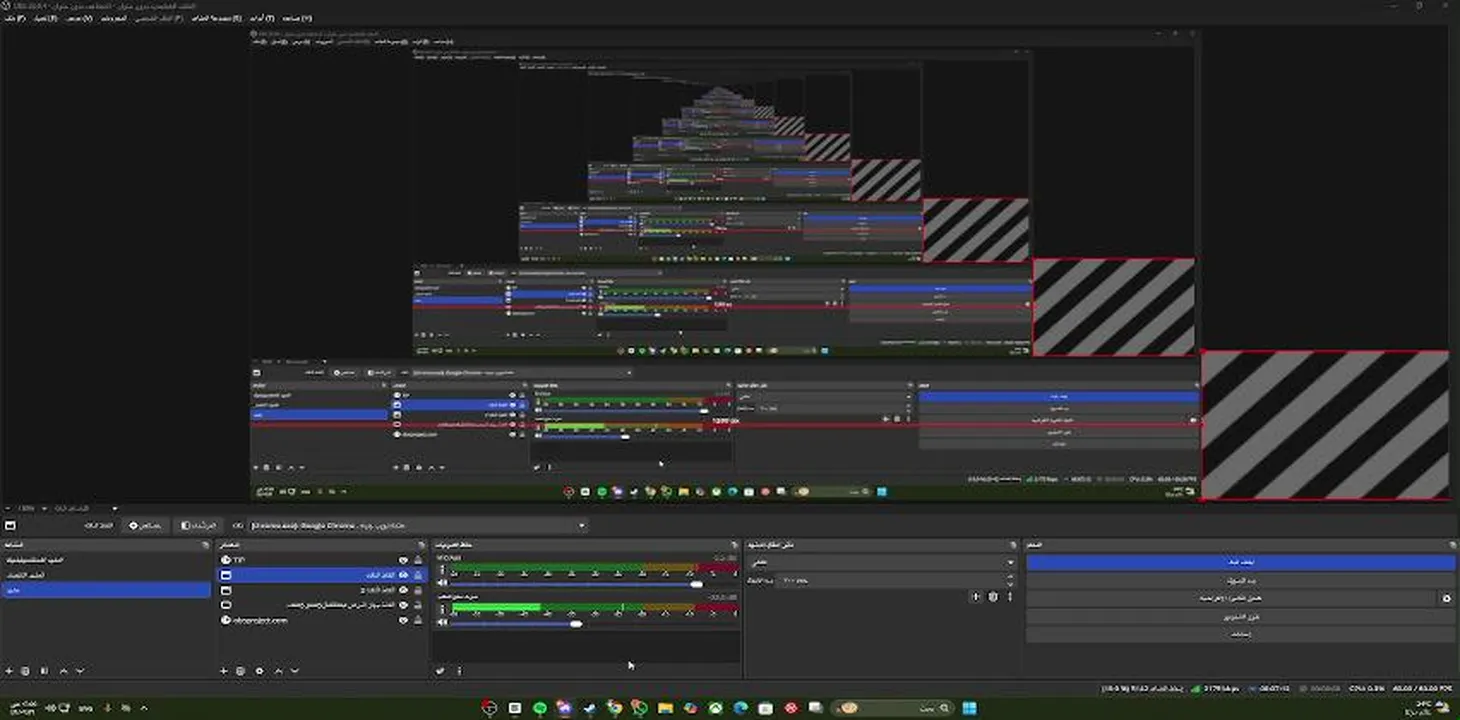Open window selection dropdown showing Google Chrome
The width and height of the screenshot is (1460, 720).
(x=418, y=525)
